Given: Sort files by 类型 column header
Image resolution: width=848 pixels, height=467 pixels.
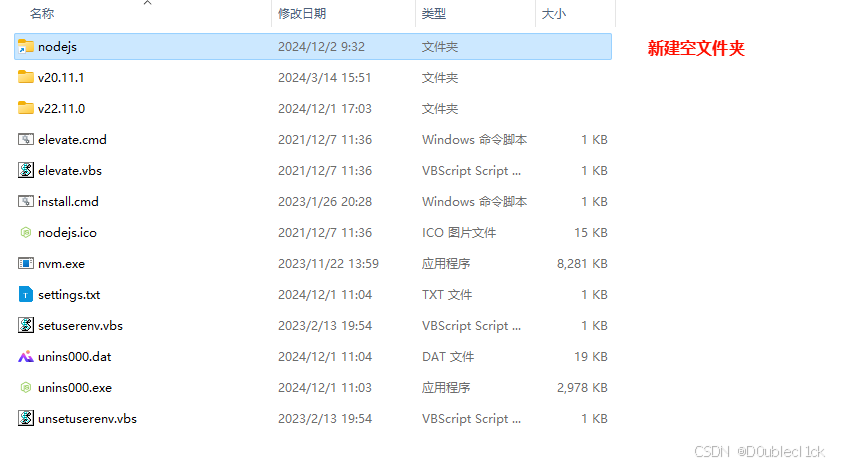Looking at the screenshot, I should coord(434,14).
